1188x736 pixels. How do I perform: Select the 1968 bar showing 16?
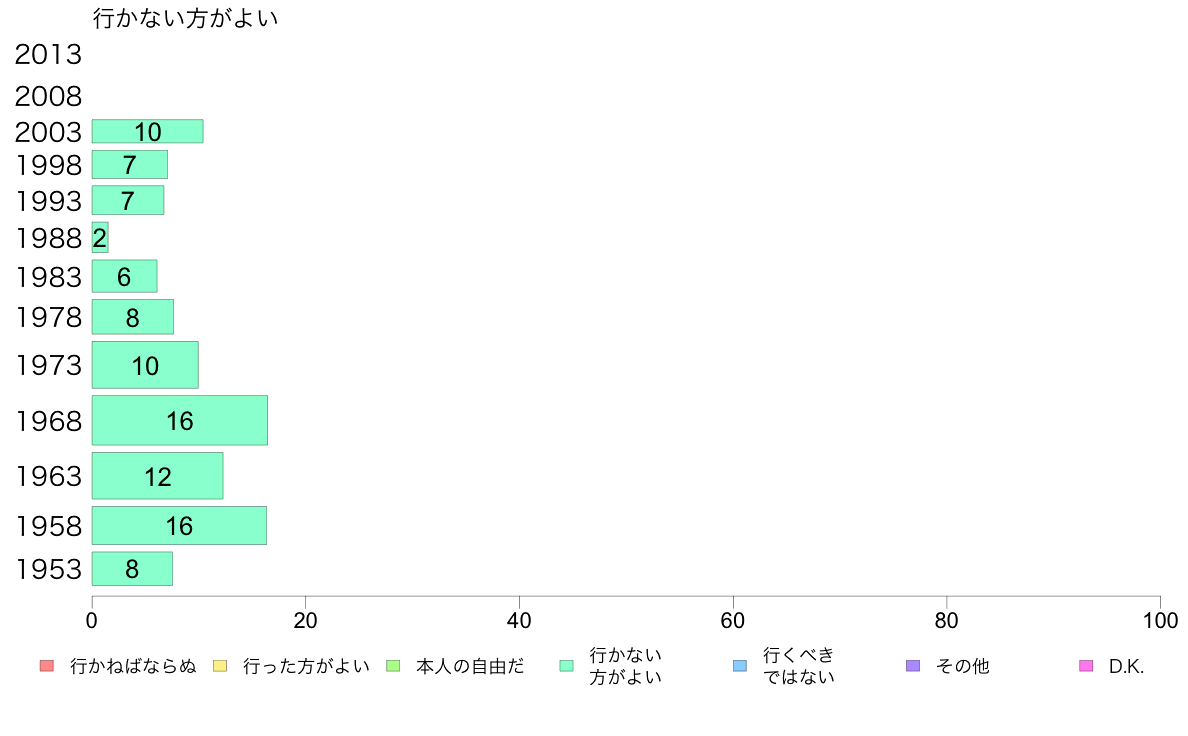click(x=180, y=420)
